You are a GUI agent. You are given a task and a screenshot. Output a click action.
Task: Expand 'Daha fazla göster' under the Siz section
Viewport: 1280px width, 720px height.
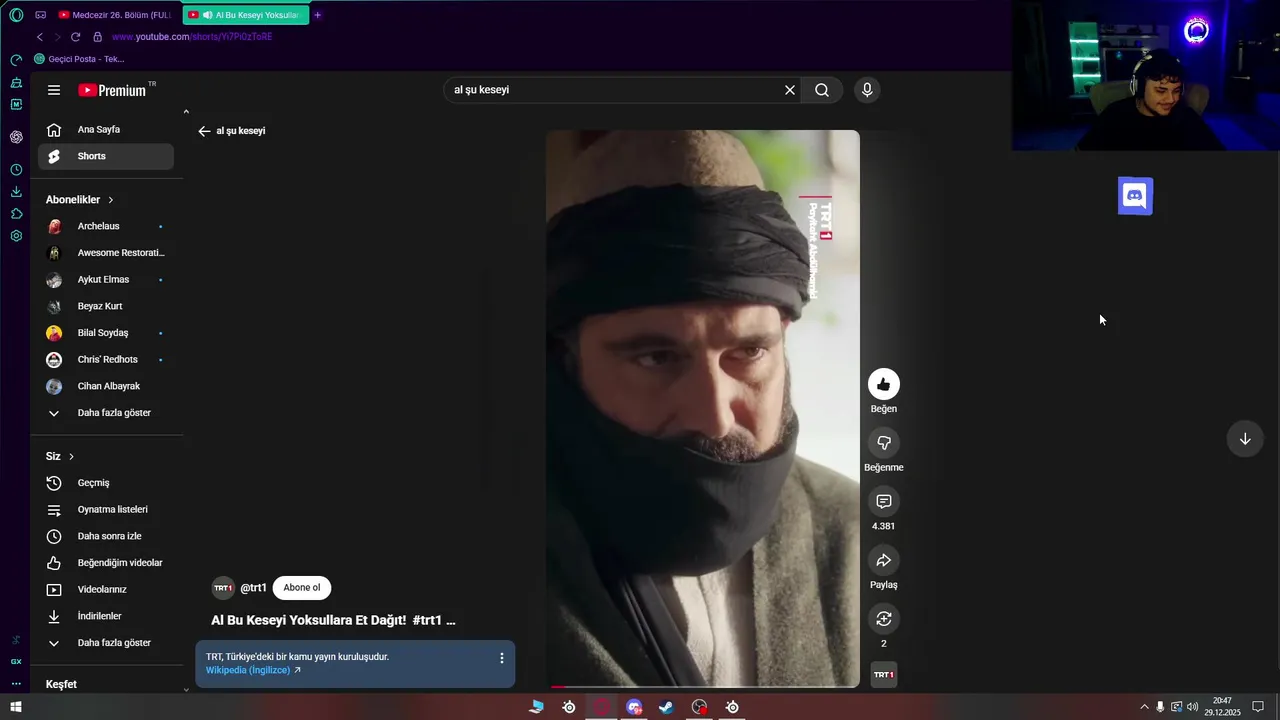click(x=106, y=643)
